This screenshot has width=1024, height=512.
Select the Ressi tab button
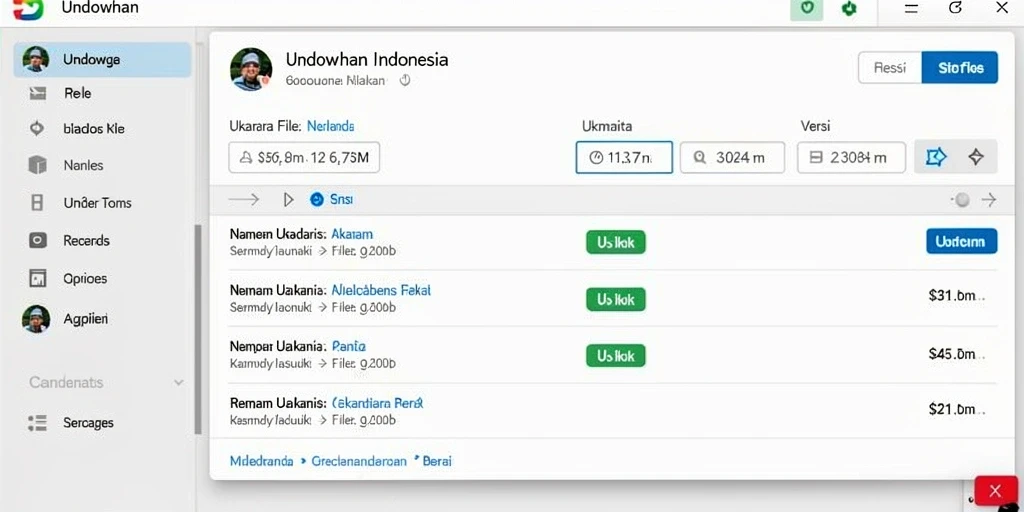pyautogui.click(x=889, y=67)
